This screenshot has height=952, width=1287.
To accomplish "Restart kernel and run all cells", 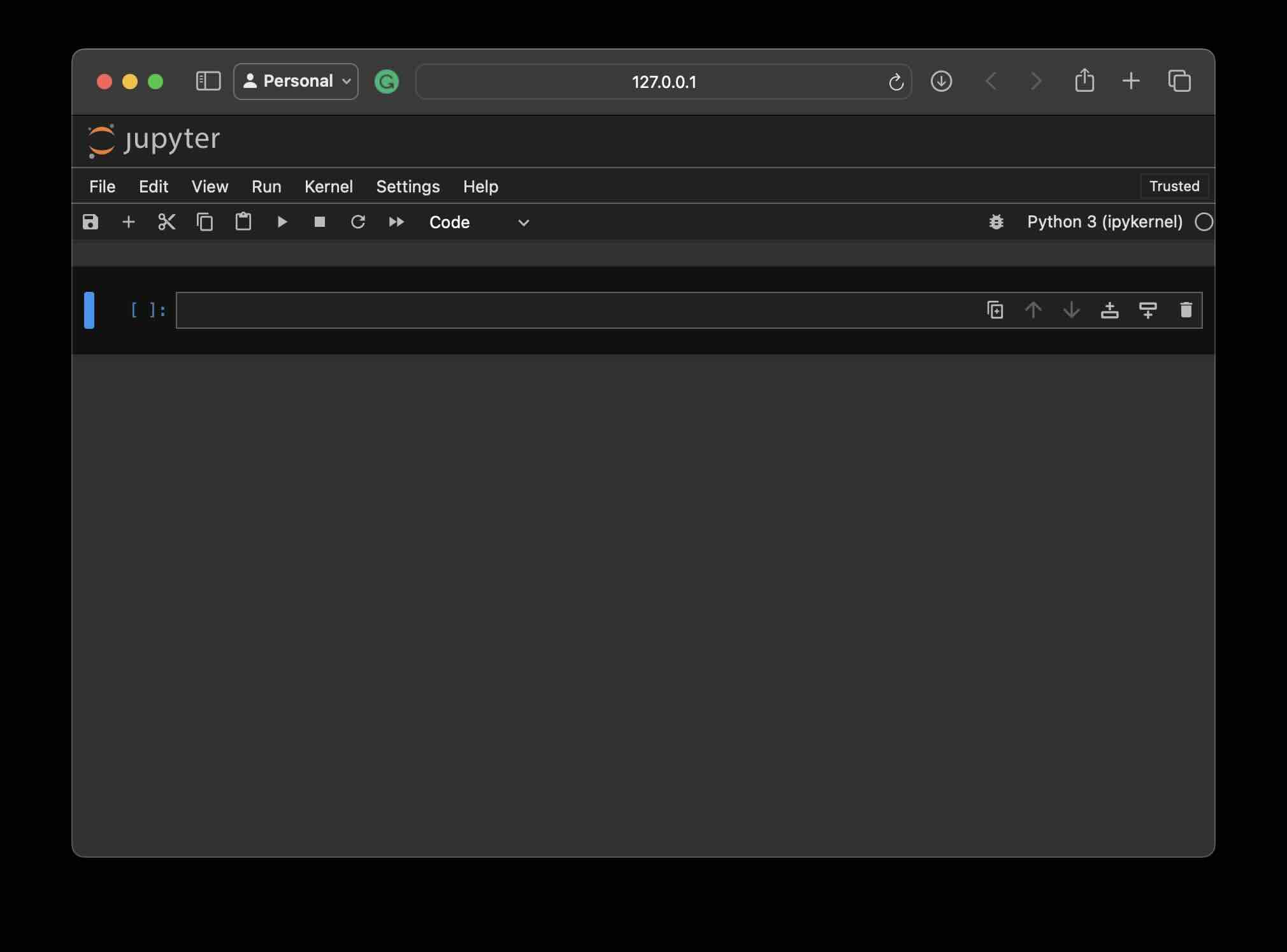I will click(396, 222).
